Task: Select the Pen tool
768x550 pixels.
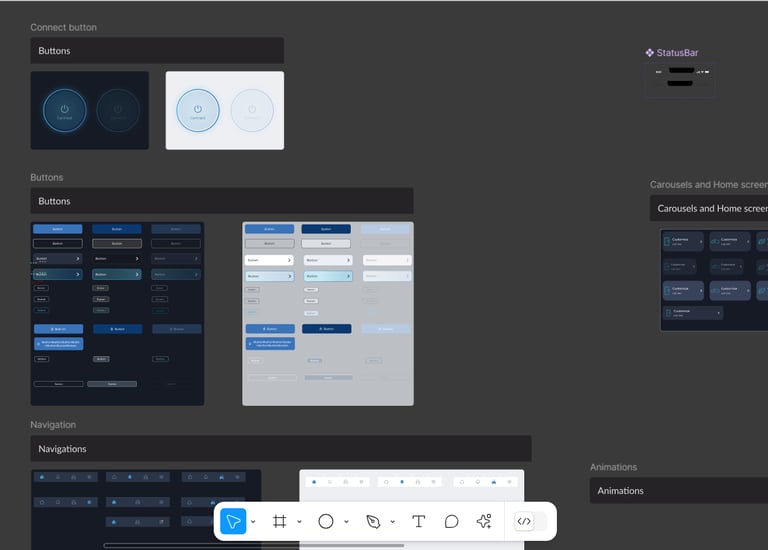Action: tap(373, 522)
